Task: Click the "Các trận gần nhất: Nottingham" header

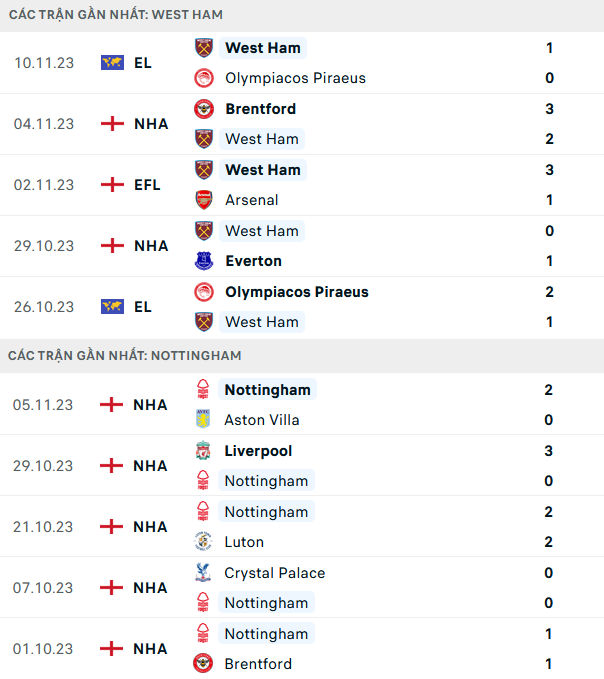Action: 124,356
